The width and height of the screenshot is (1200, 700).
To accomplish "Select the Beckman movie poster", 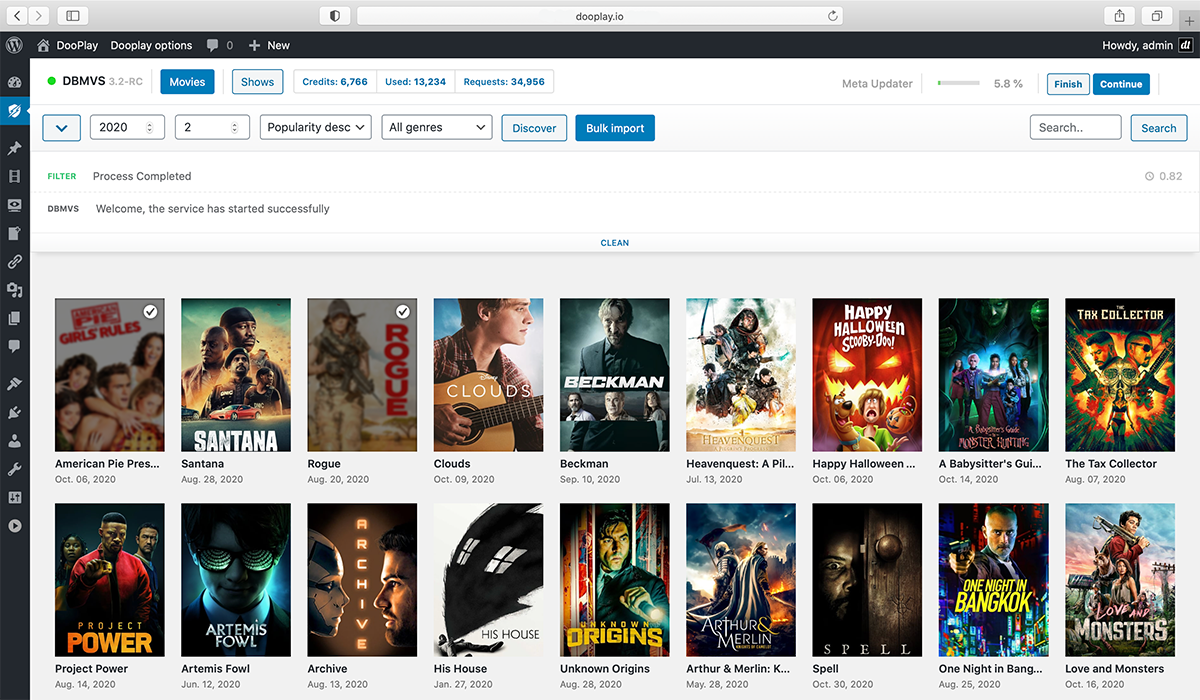I will point(615,375).
